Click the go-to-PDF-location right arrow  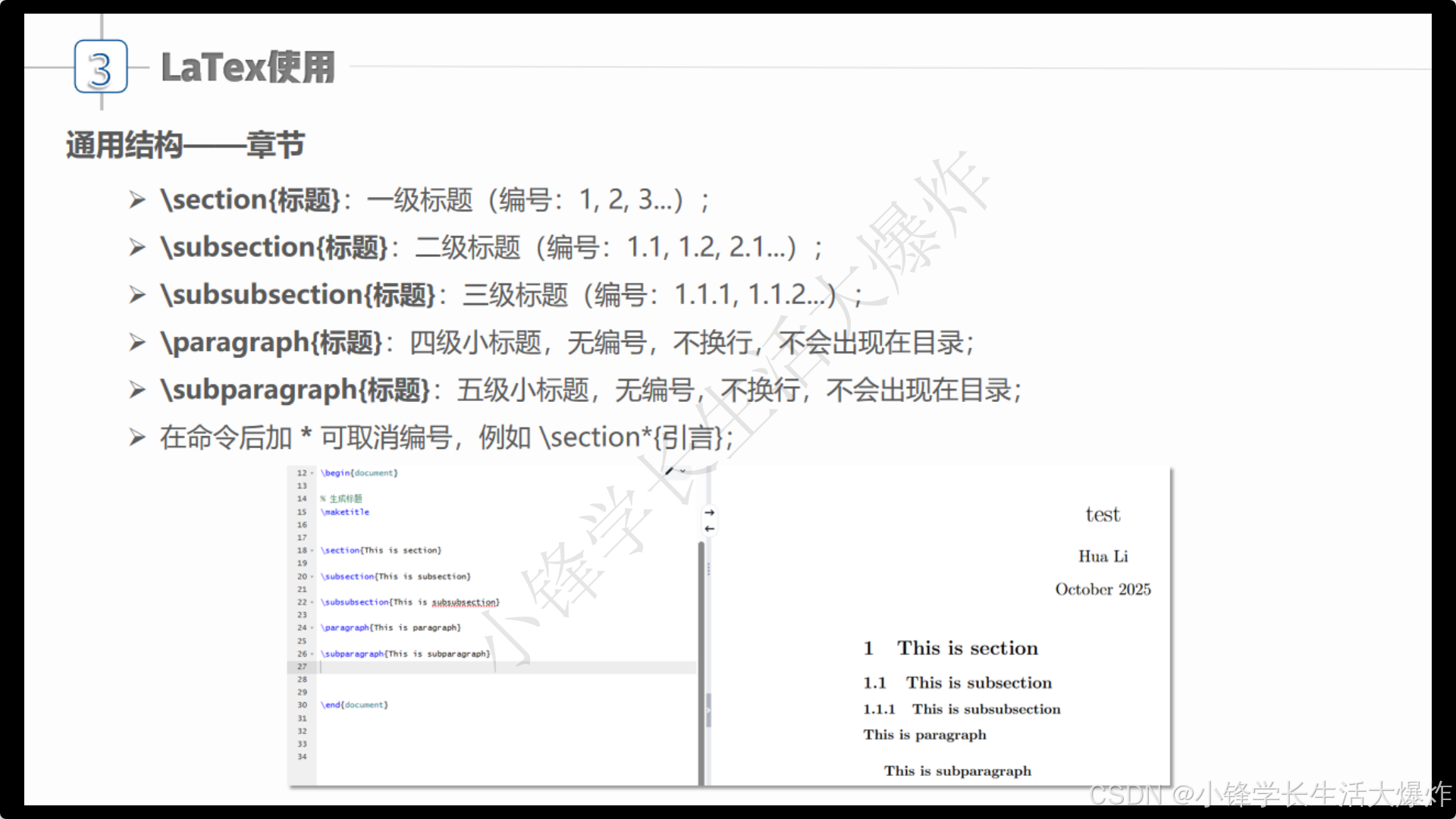(709, 513)
